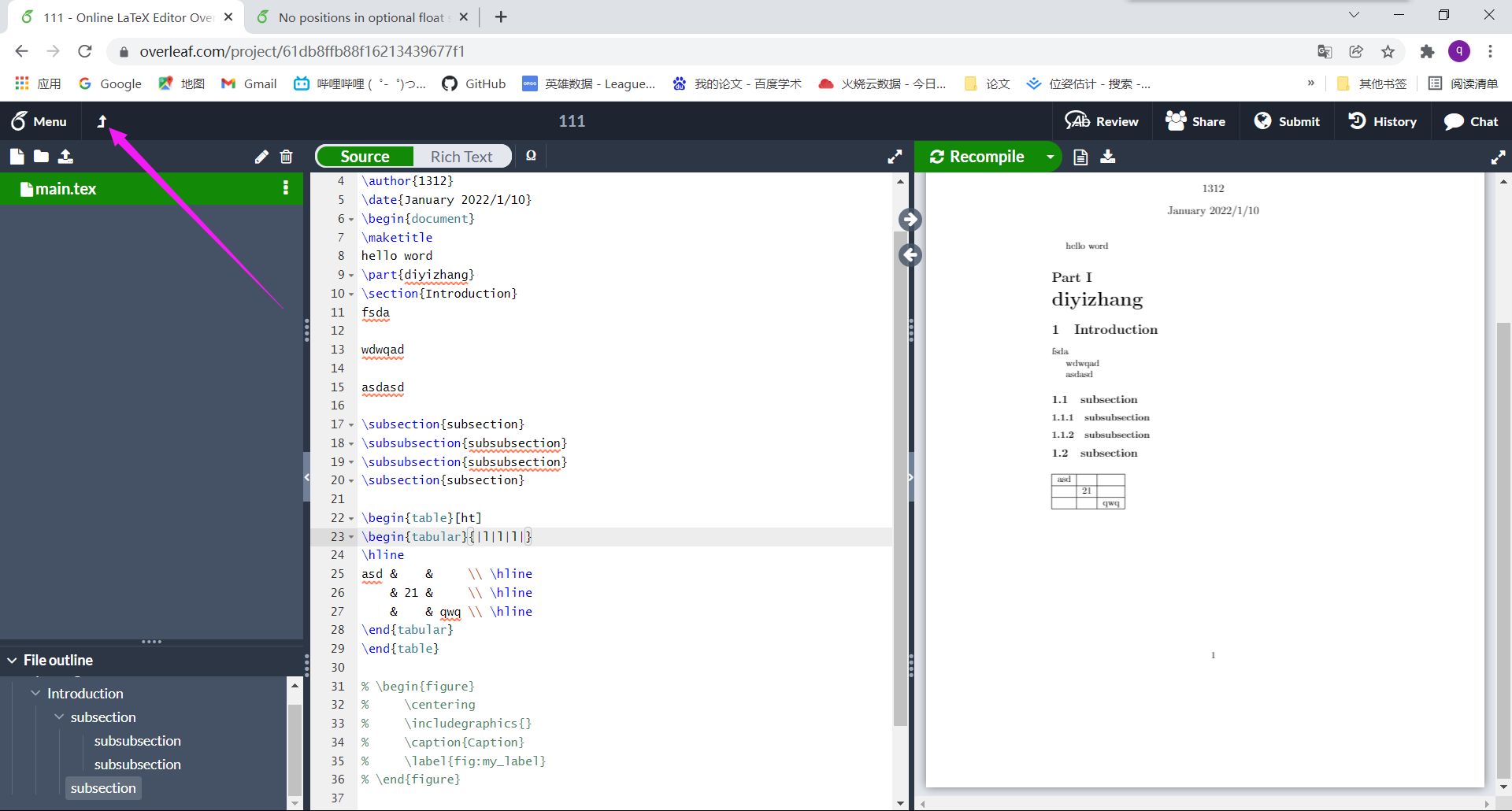This screenshot has width=1512, height=811.
Task: Open browser extensions puzzle icon
Action: pyautogui.click(x=1427, y=51)
